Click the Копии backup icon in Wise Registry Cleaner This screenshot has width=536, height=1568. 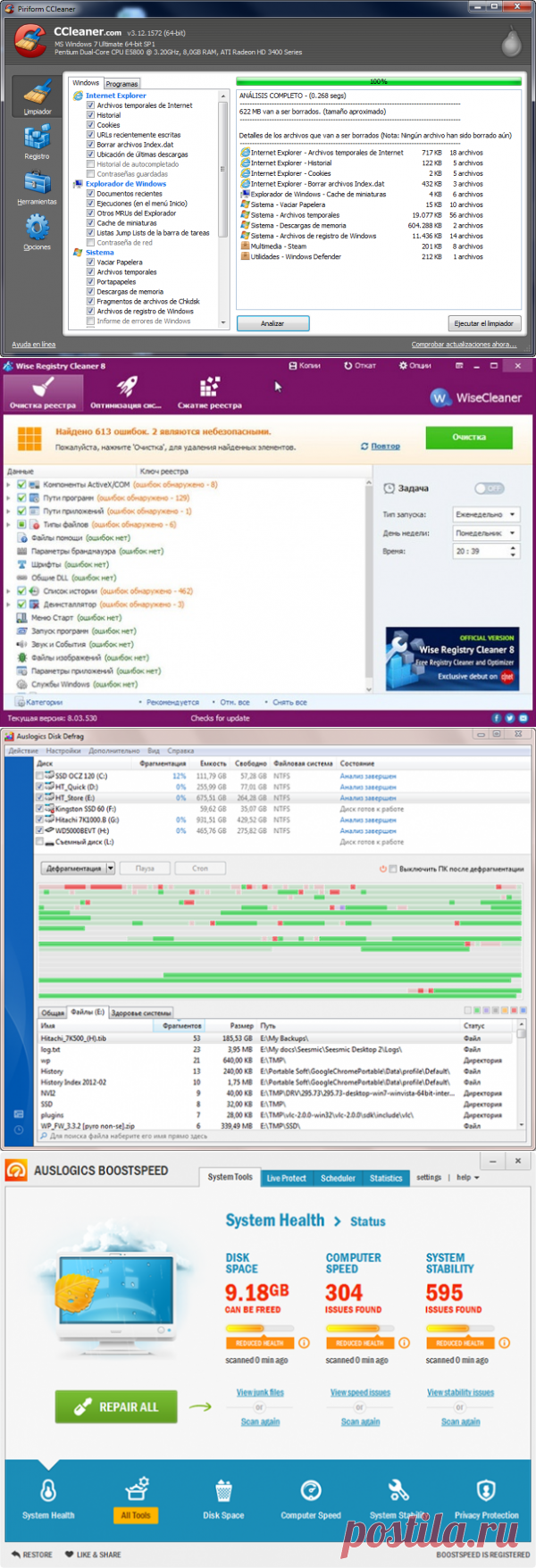[x=293, y=365]
